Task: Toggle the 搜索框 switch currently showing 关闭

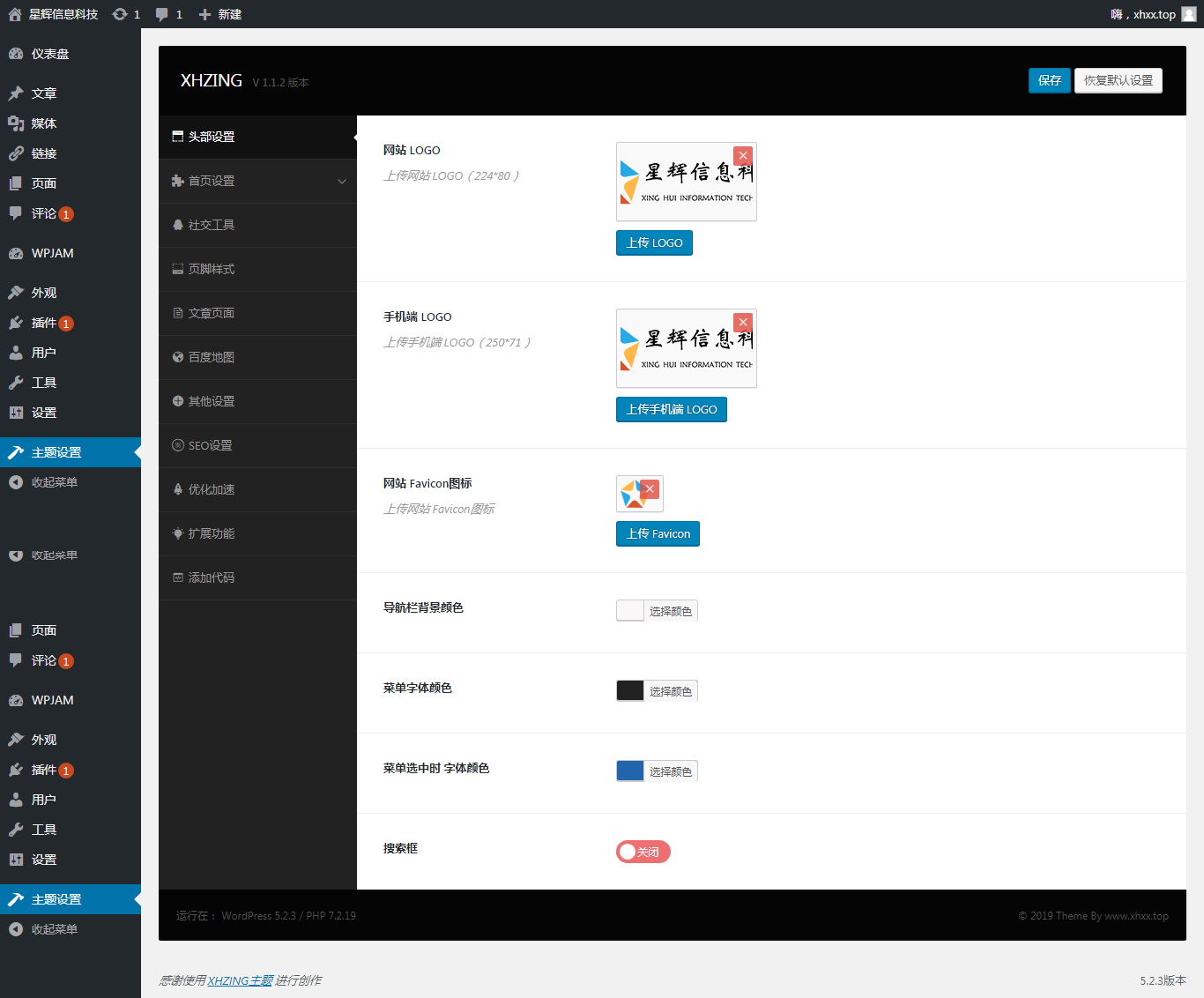Action: (643, 852)
